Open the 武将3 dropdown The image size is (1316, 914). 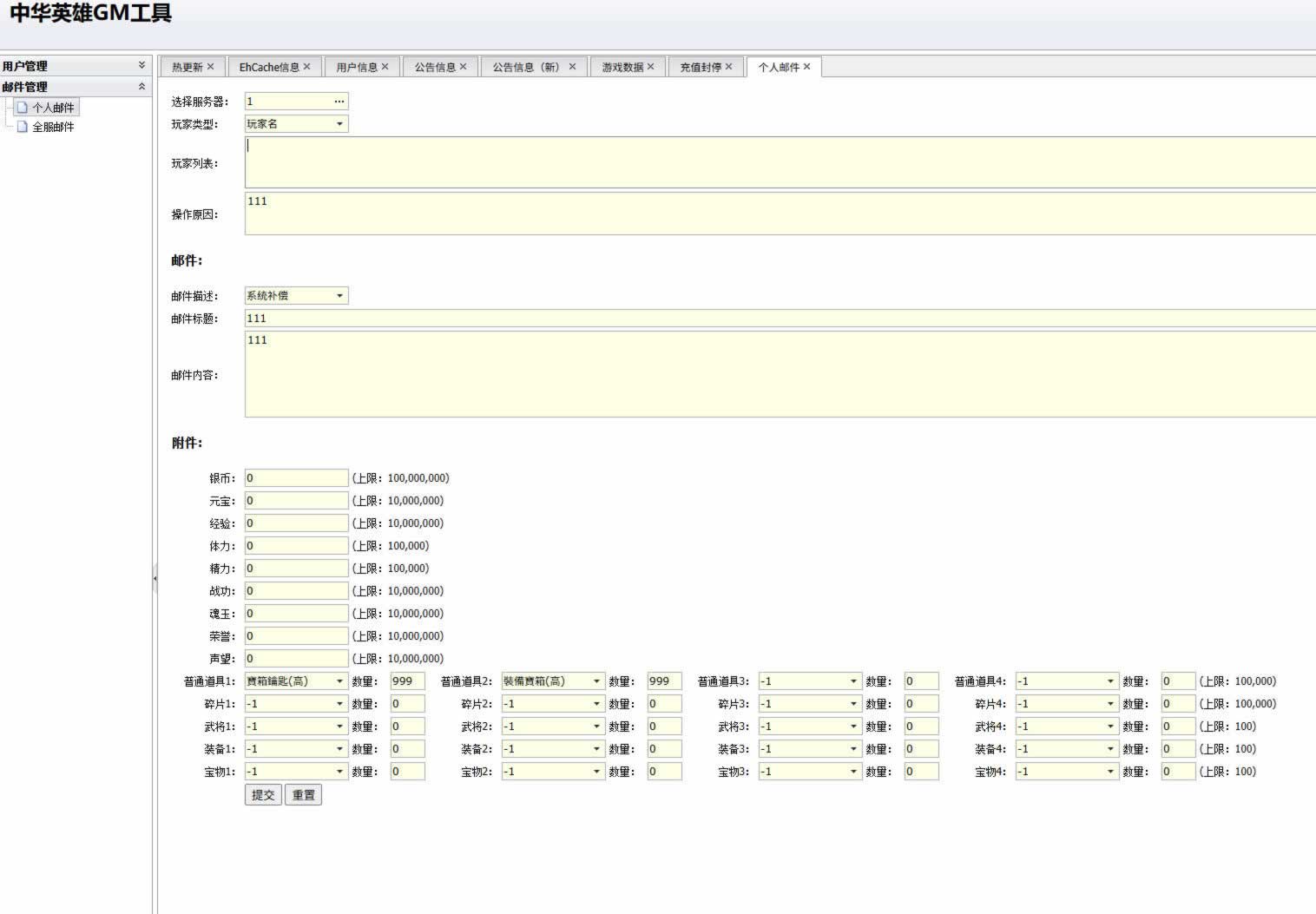point(853,727)
